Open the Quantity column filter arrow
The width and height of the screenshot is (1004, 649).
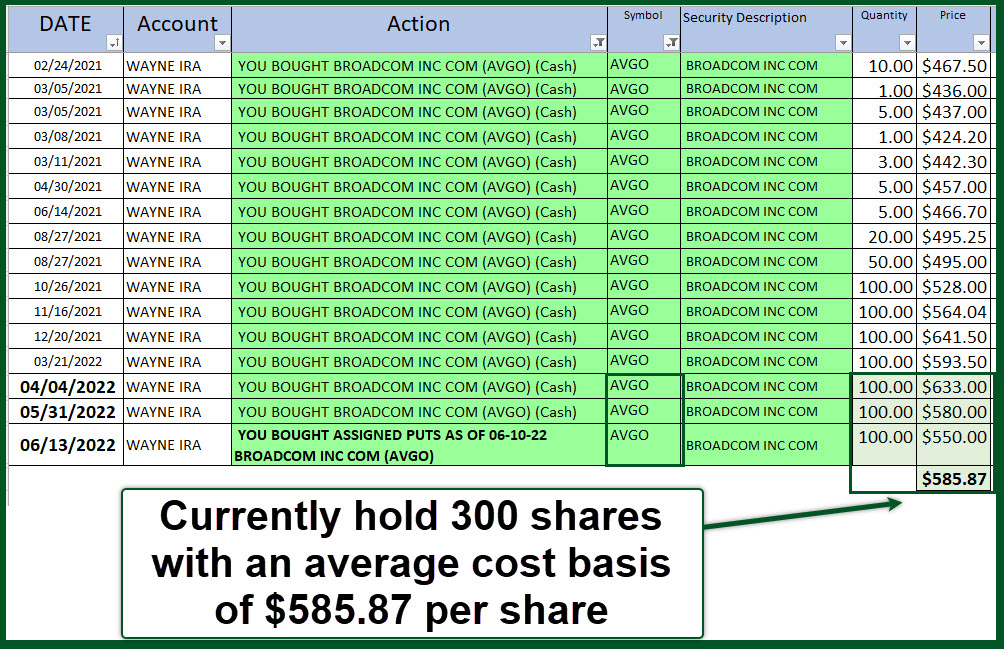[907, 43]
